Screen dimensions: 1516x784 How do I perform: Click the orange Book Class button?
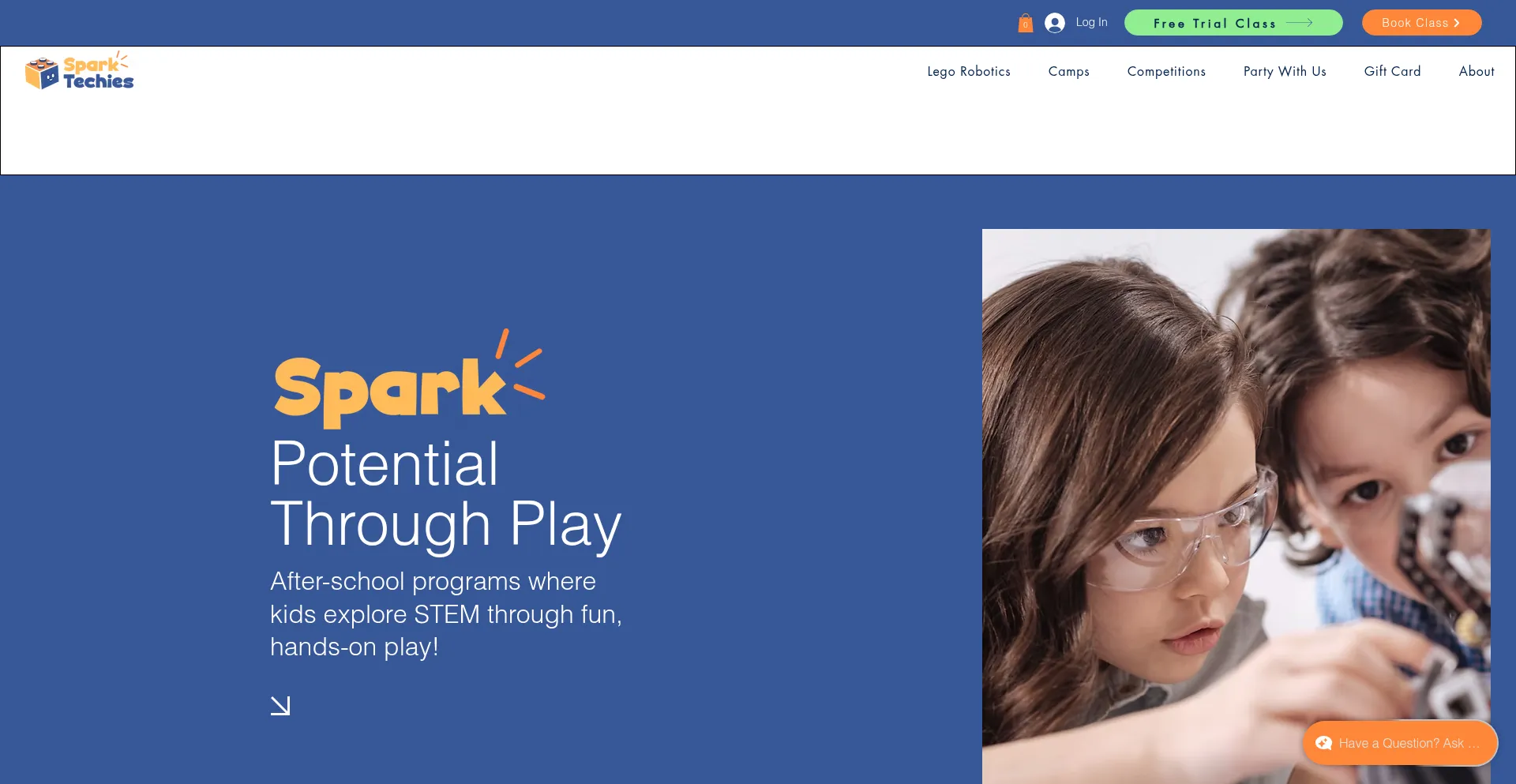pyautogui.click(x=1421, y=23)
